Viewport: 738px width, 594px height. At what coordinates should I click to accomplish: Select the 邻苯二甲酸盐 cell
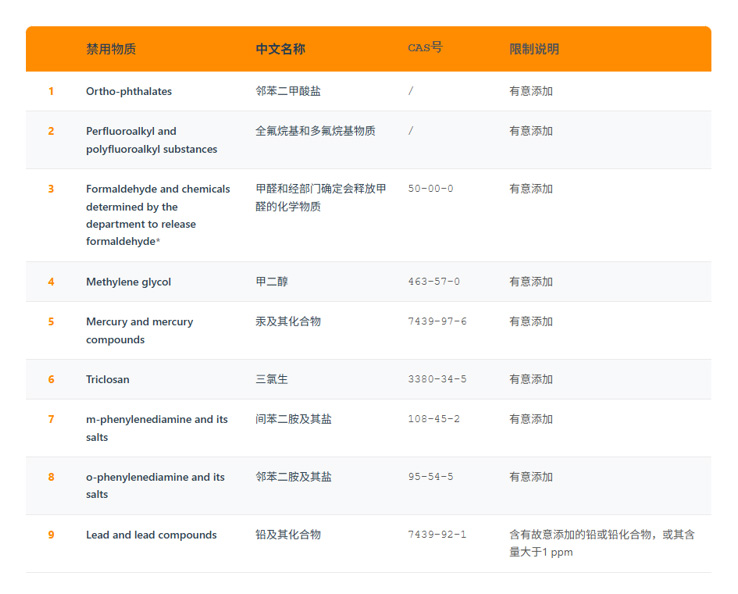[x=288, y=91]
